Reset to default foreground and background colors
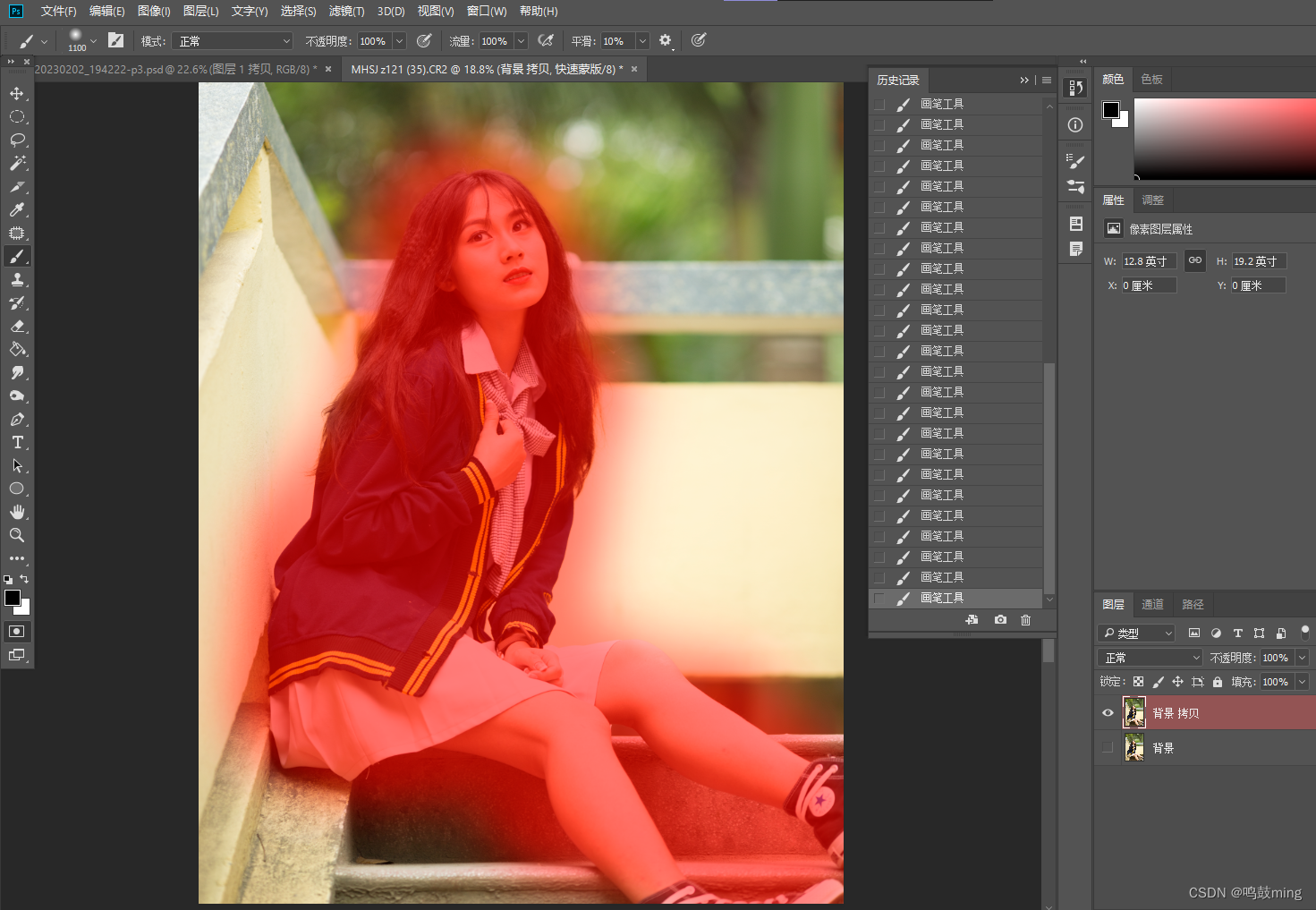1316x910 pixels. 8,580
